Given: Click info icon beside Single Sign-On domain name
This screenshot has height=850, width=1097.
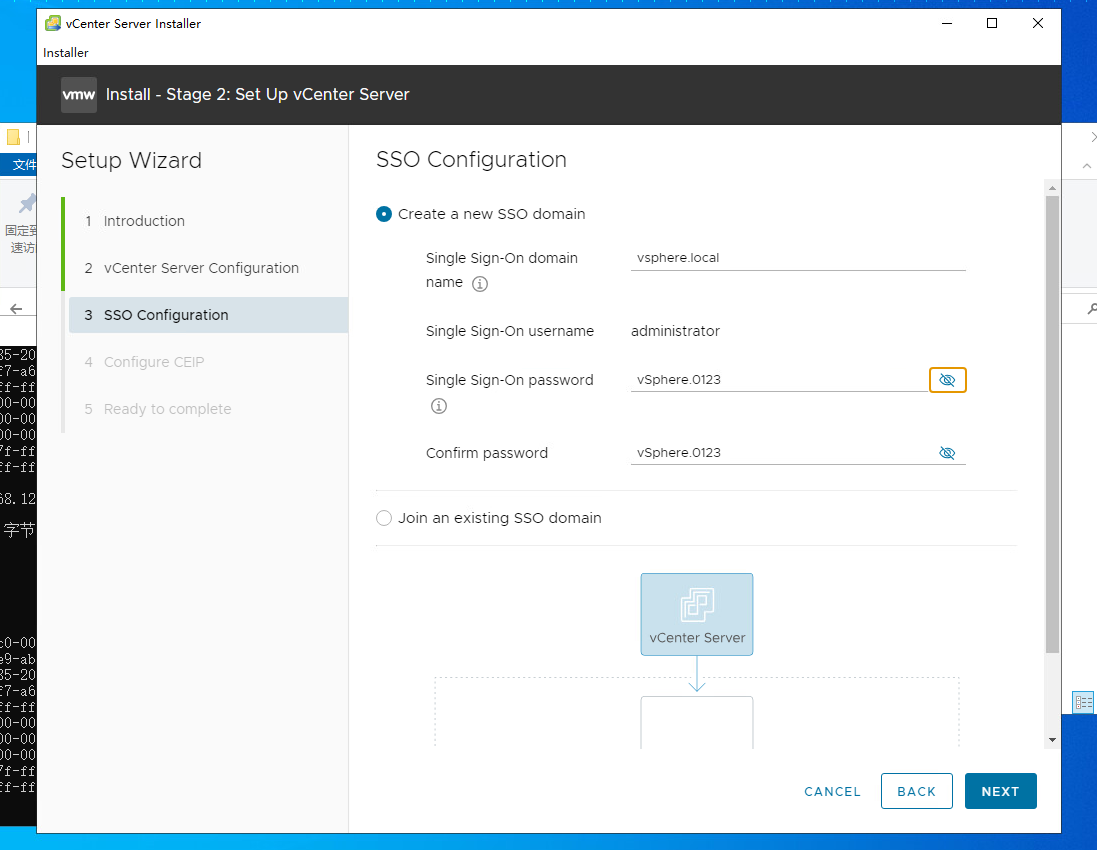Looking at the screenshot, I should point(480,284).
